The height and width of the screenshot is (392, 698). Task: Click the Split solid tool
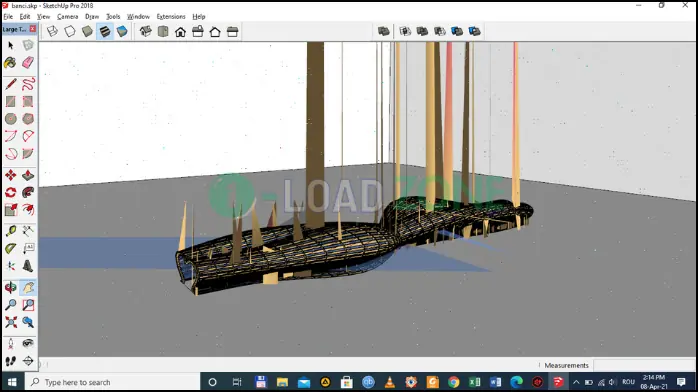[475, 31]
